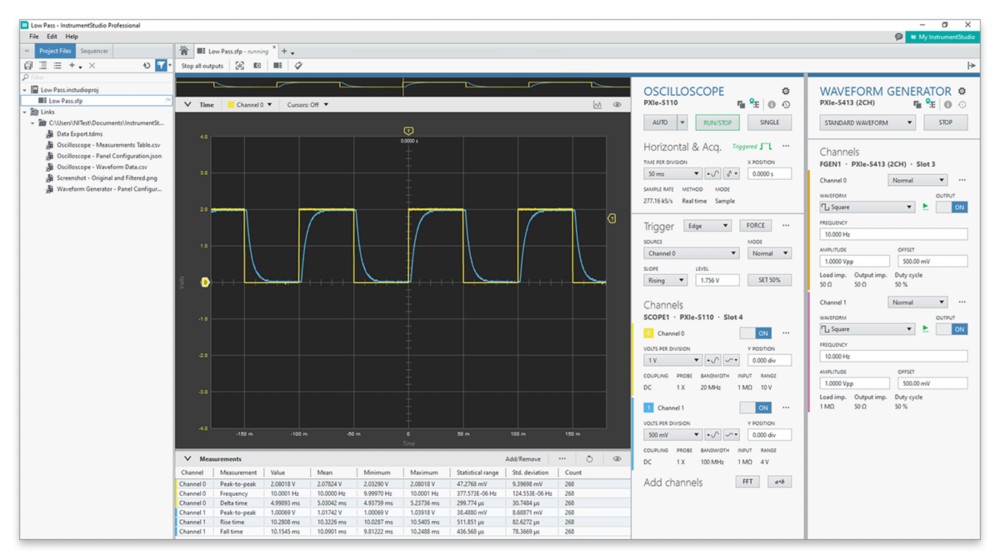
Task: Open the Standard Waveform dropdown
Action: pos(867,123)
